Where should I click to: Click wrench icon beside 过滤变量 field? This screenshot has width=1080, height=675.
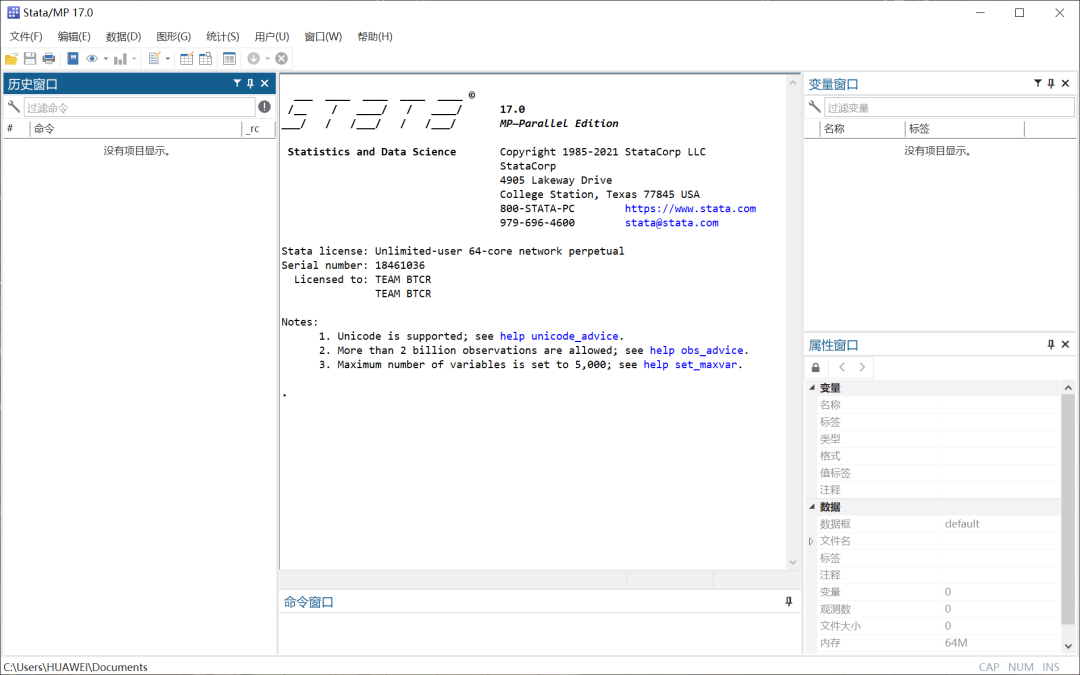[x=814, y=107]
